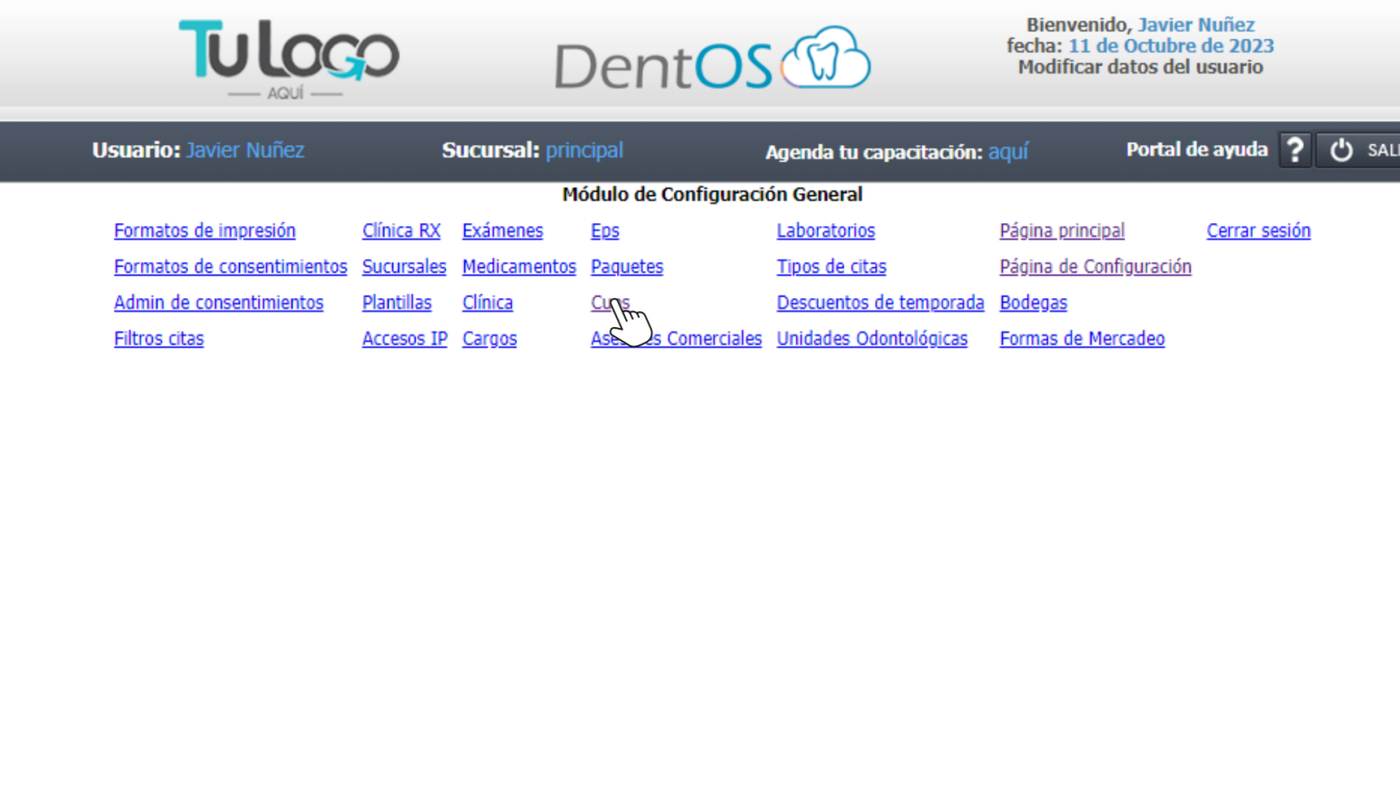Open the Paquetes link
1400x787 pixels.
coord(627,267)
